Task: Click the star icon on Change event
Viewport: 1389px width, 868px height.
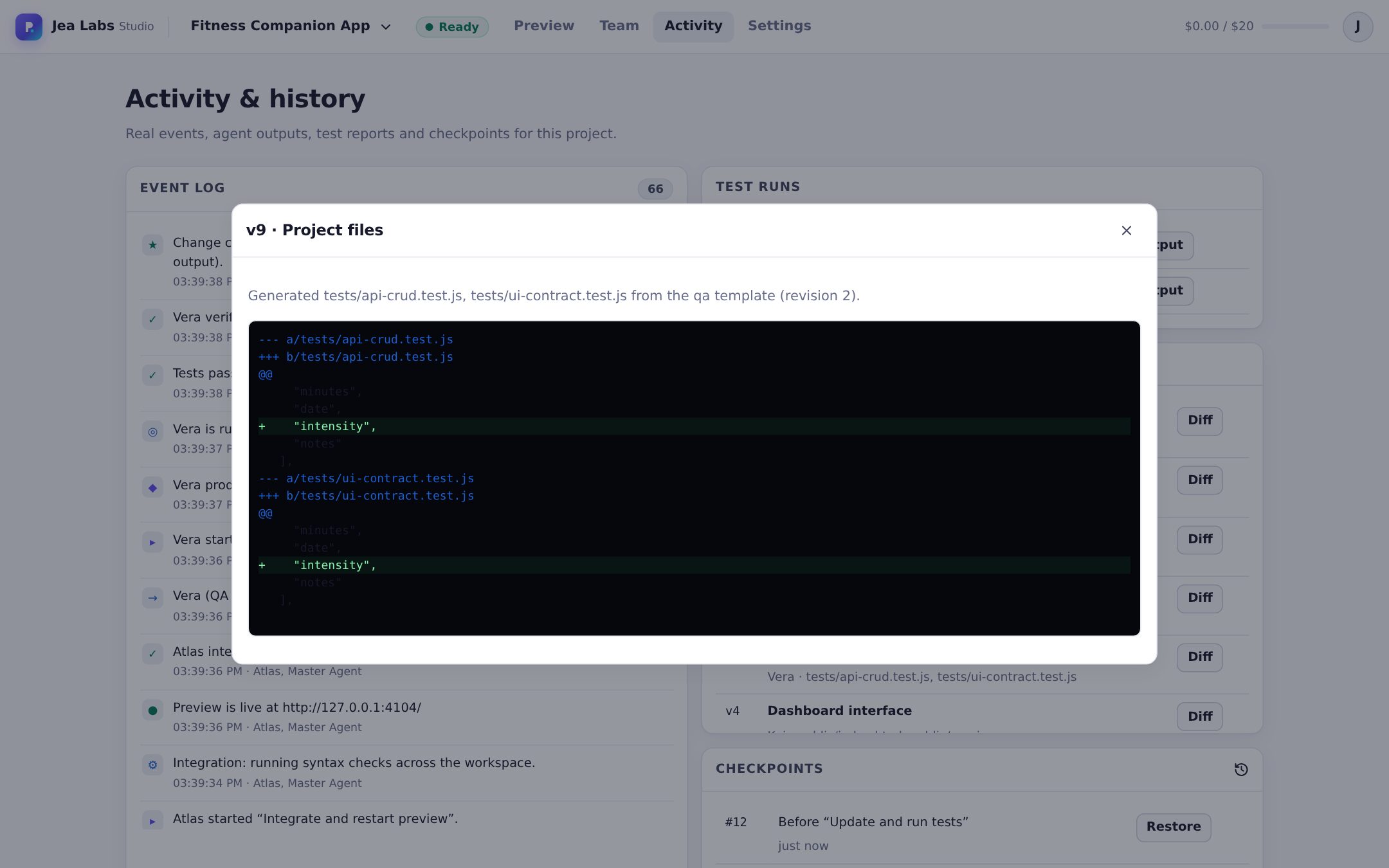Action: click(152, 244)
